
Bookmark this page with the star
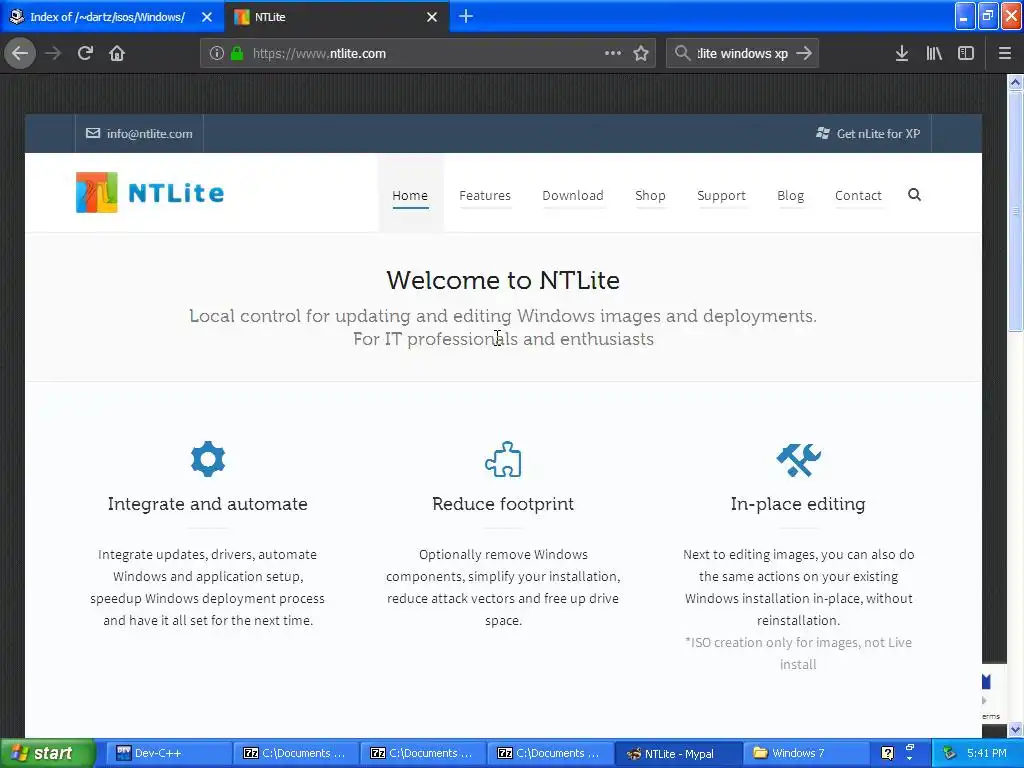click(x=641, y=54)
